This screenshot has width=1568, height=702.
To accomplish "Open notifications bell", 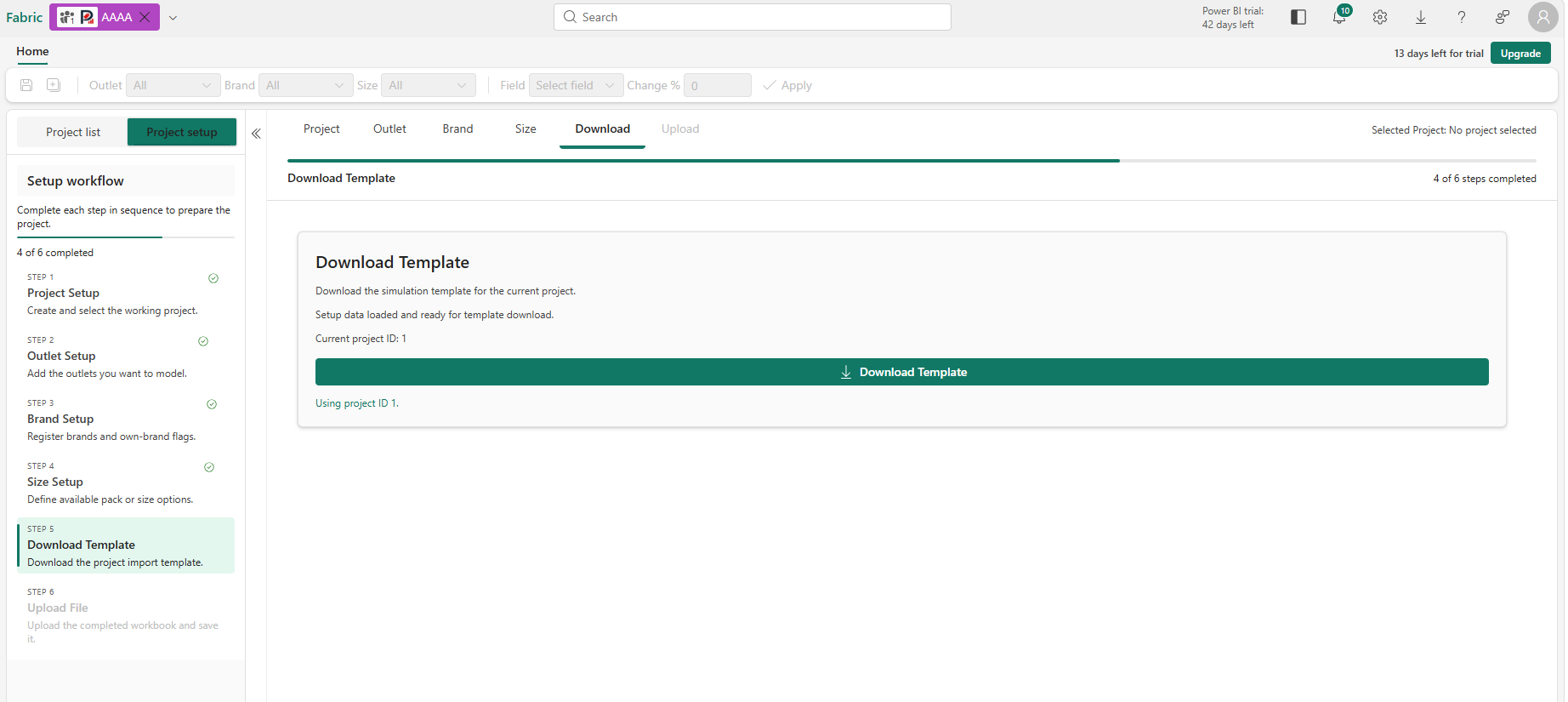I will (x=1339, y=17).
